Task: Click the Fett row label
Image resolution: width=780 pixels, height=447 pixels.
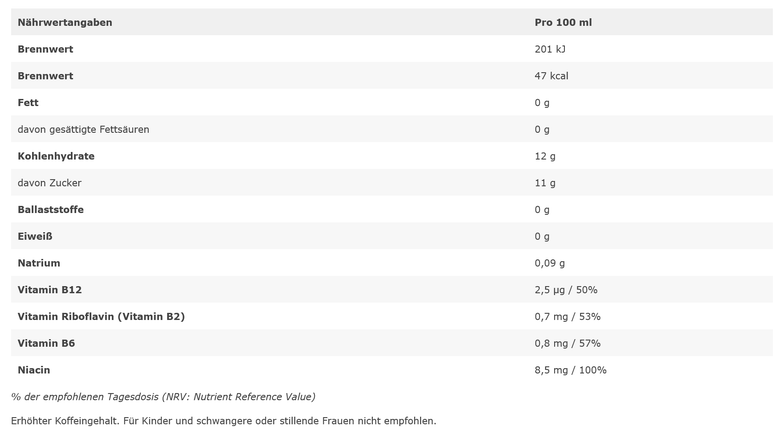Action: pos(28,103)
